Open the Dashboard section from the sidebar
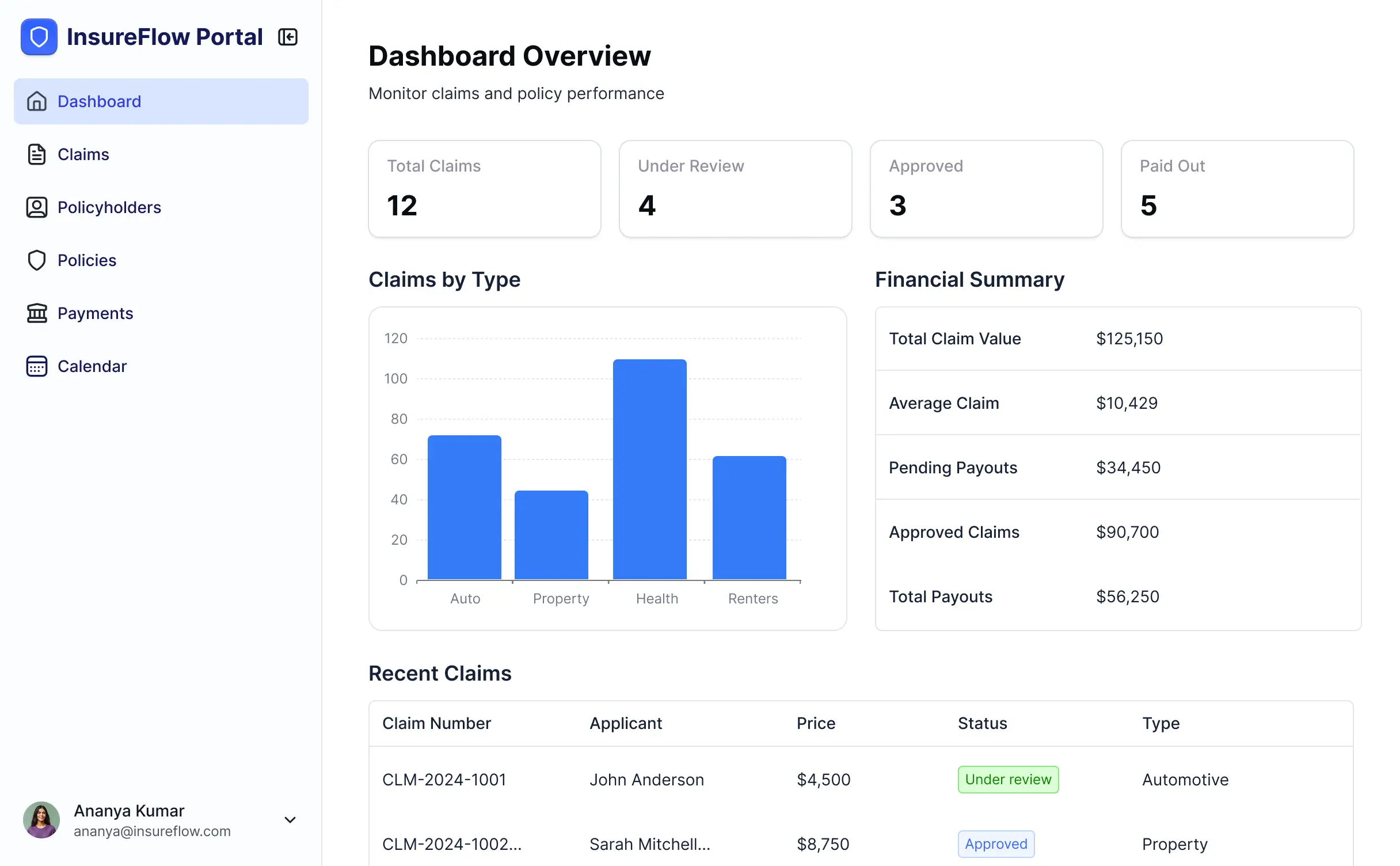Screen dimensions: 1400x866 tap(99, 101)
